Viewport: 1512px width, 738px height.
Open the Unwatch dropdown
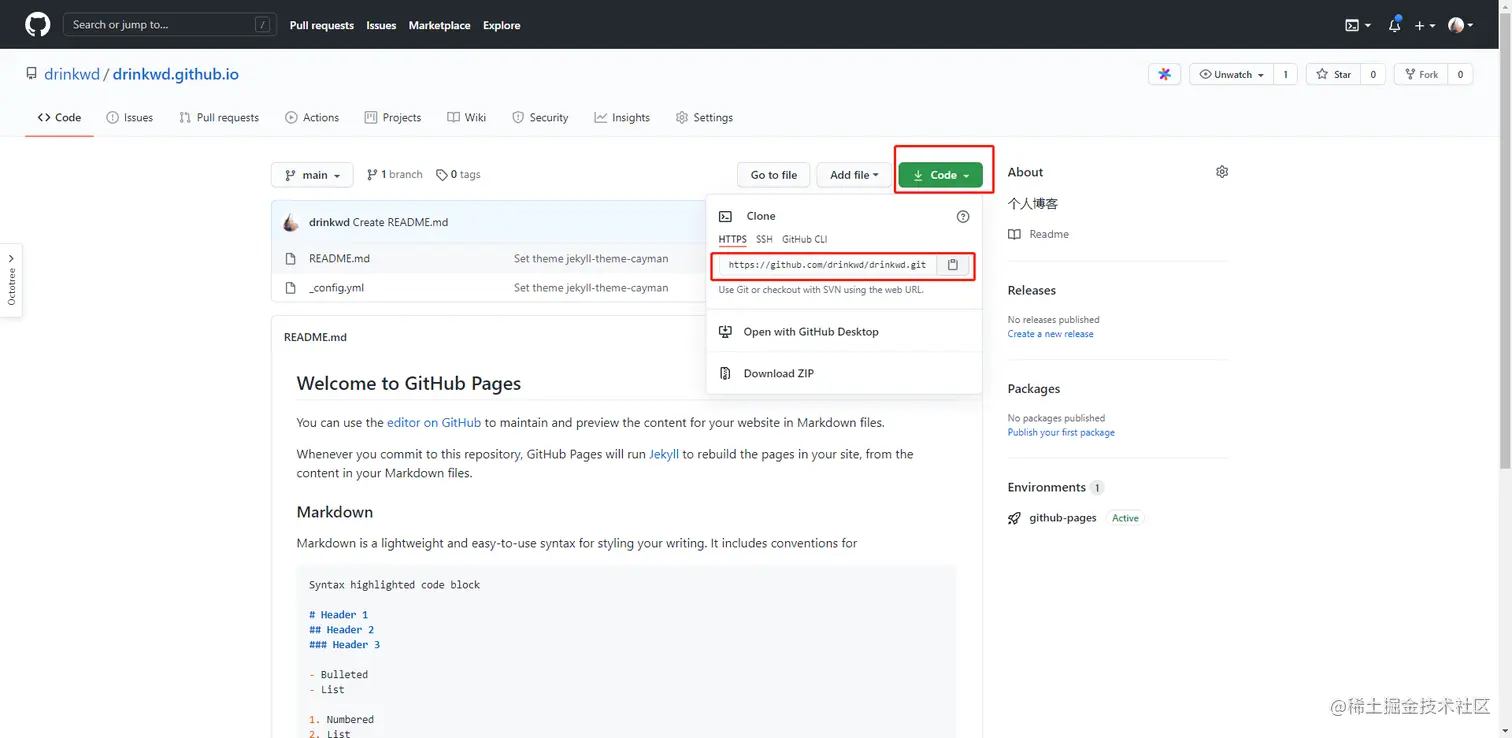coord(1231,74)
